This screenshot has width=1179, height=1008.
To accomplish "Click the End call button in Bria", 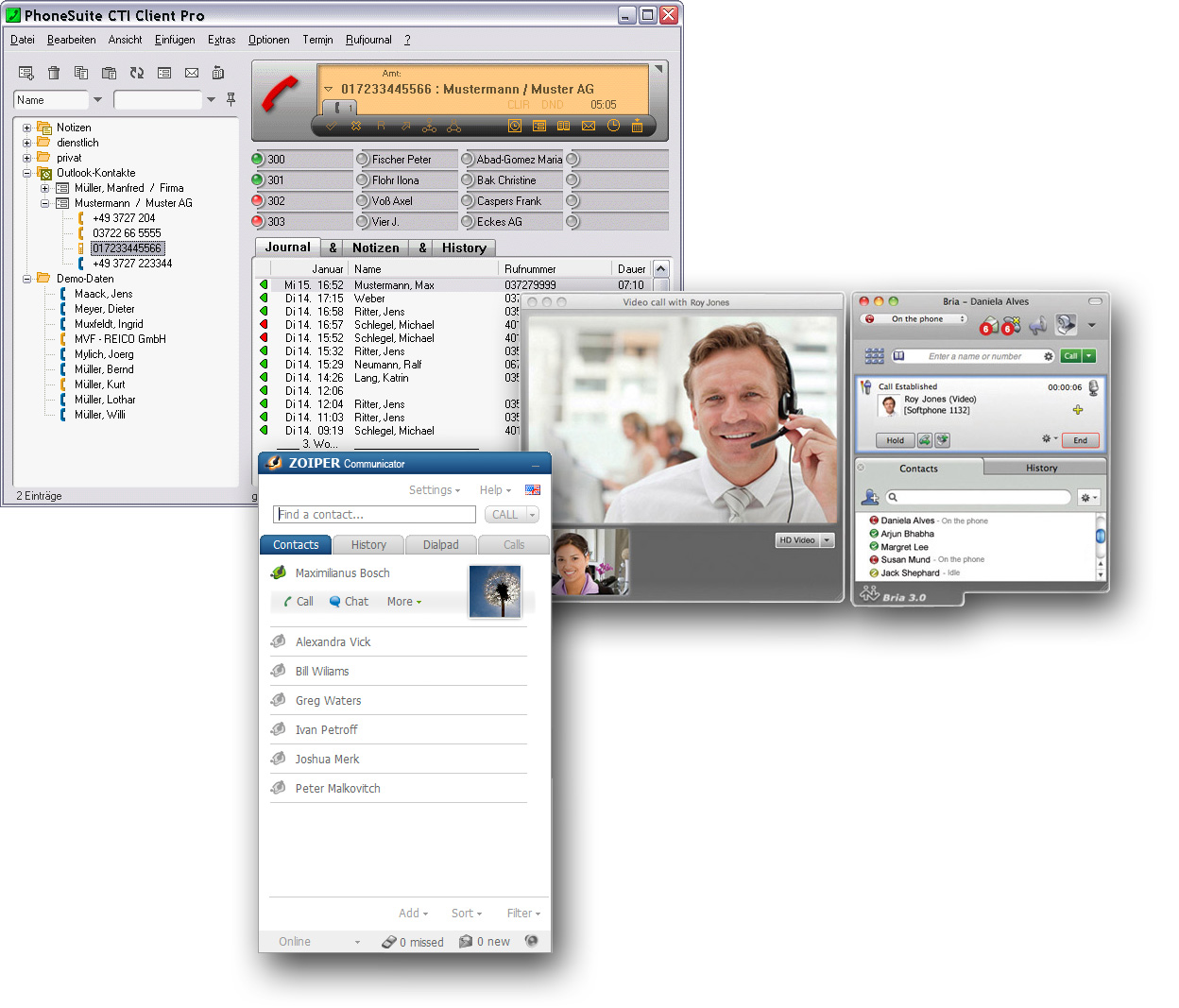I will [x=1080, y=440].
